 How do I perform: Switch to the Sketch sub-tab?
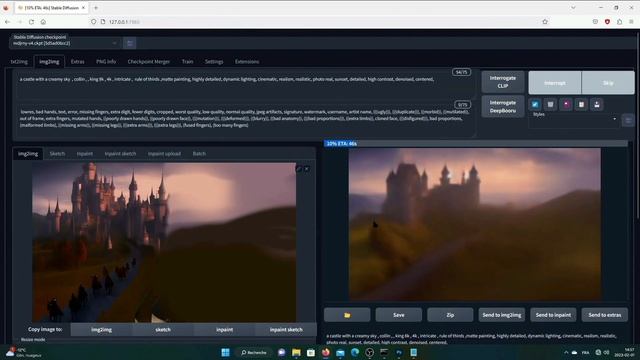[x=57, y=153]
